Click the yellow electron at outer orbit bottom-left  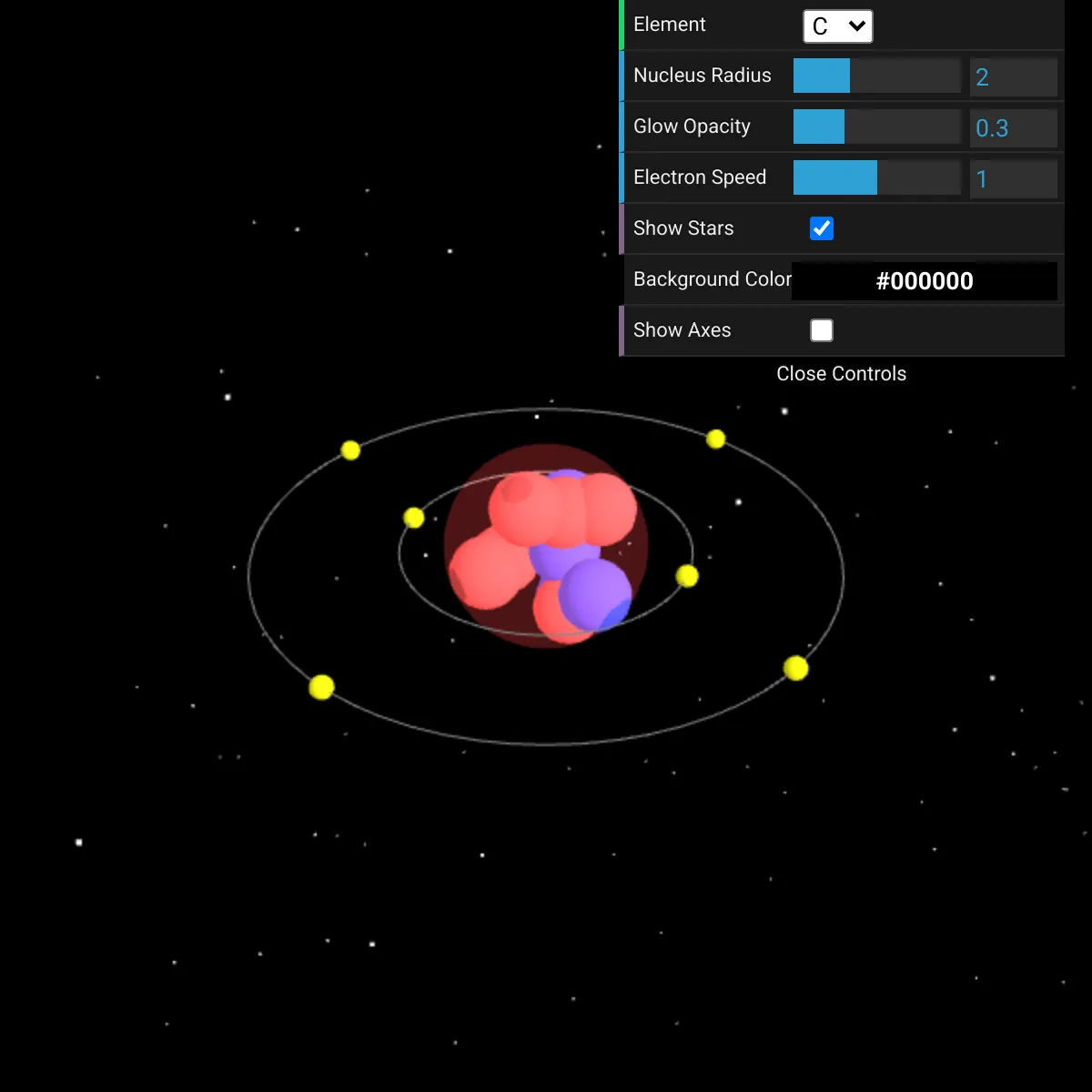click(321, 687)
